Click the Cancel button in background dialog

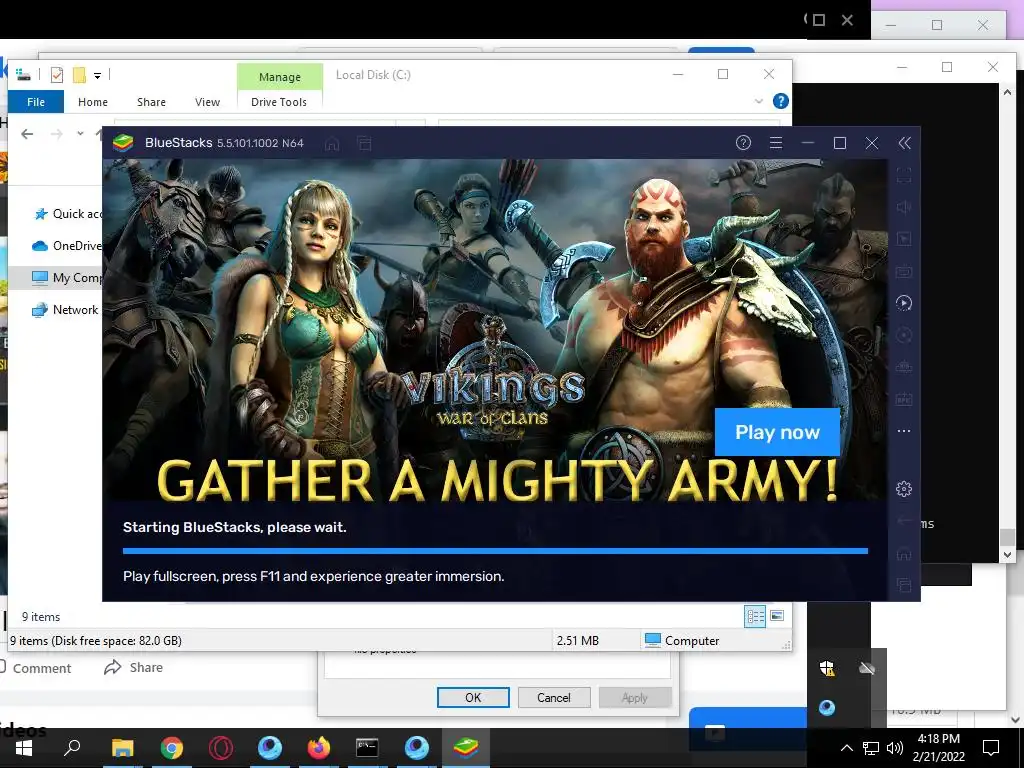pos(554,697)
